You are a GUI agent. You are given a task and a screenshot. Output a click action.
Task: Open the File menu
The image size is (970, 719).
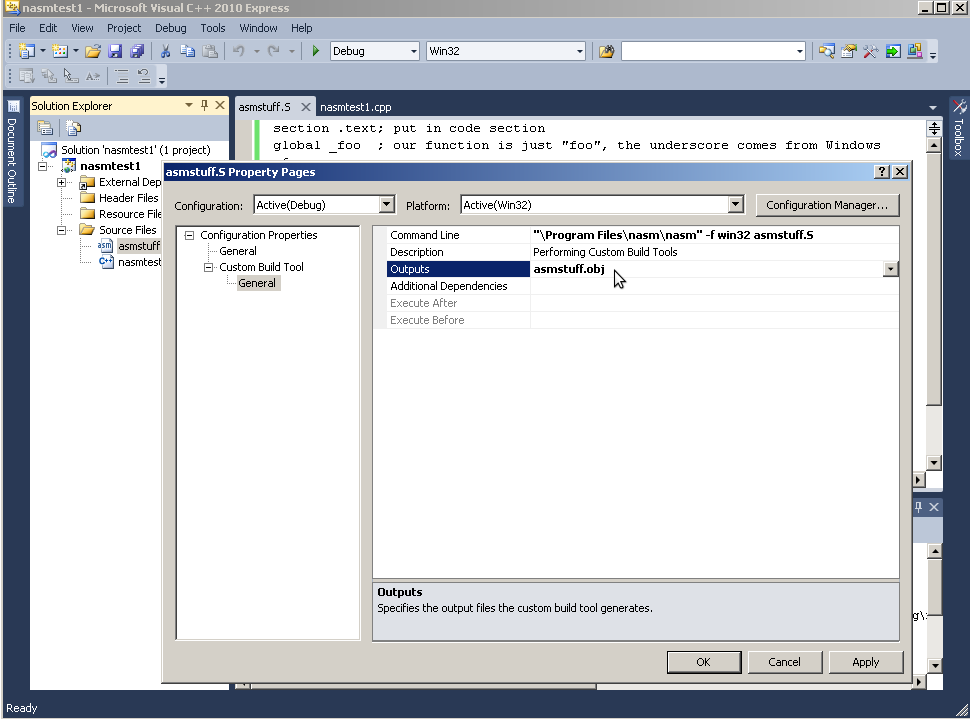(17, 28)
